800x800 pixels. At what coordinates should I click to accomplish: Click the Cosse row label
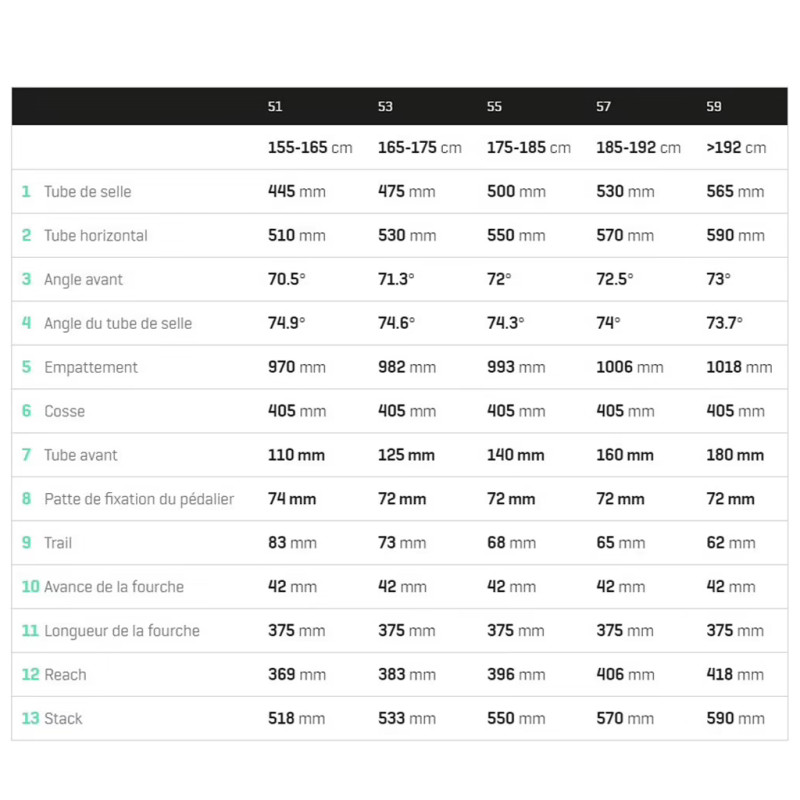click(64, 412)
